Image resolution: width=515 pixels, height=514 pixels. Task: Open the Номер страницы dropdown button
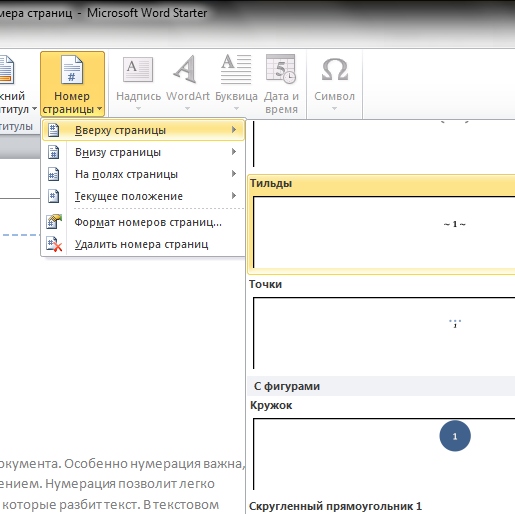click(72, 84)
